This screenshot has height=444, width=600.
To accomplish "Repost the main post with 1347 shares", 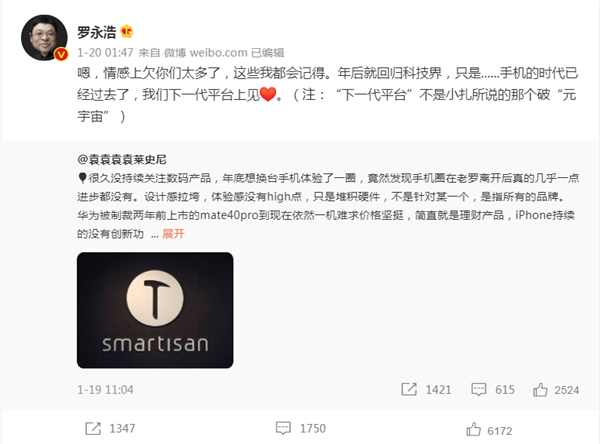I will point(93,428).
